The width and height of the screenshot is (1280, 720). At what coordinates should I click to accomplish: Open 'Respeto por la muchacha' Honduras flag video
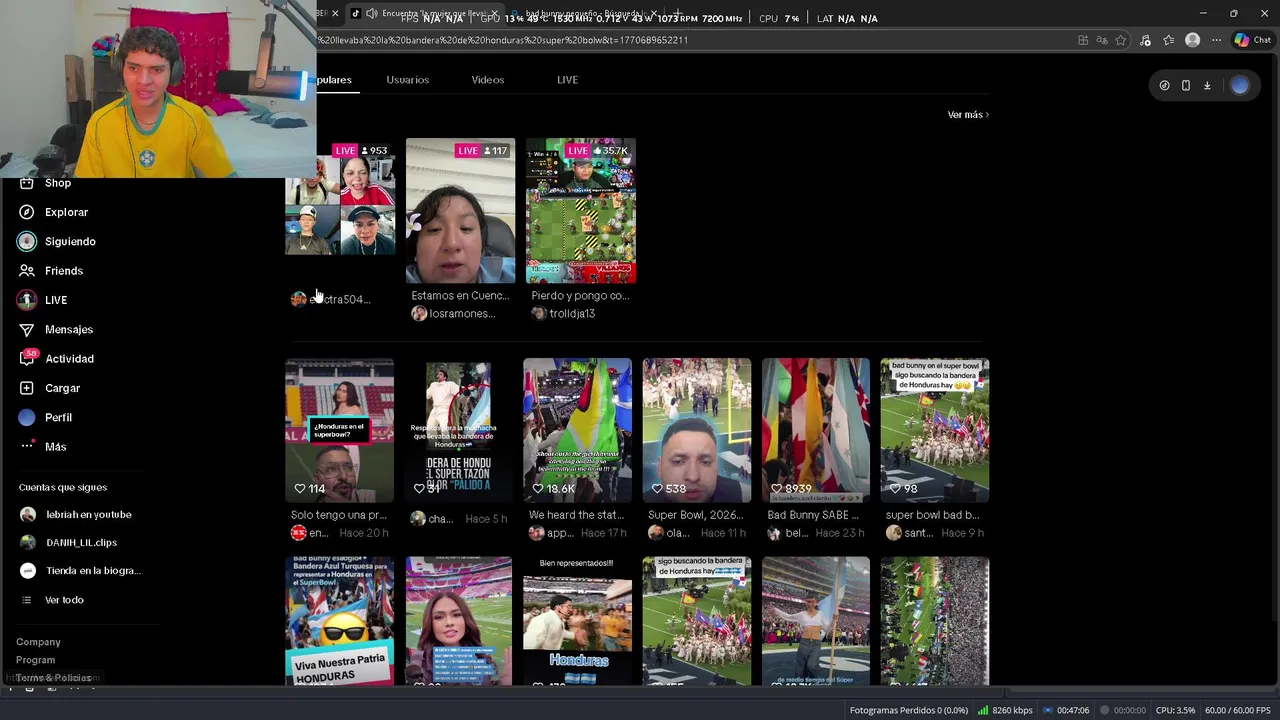(x=458, y=430)
